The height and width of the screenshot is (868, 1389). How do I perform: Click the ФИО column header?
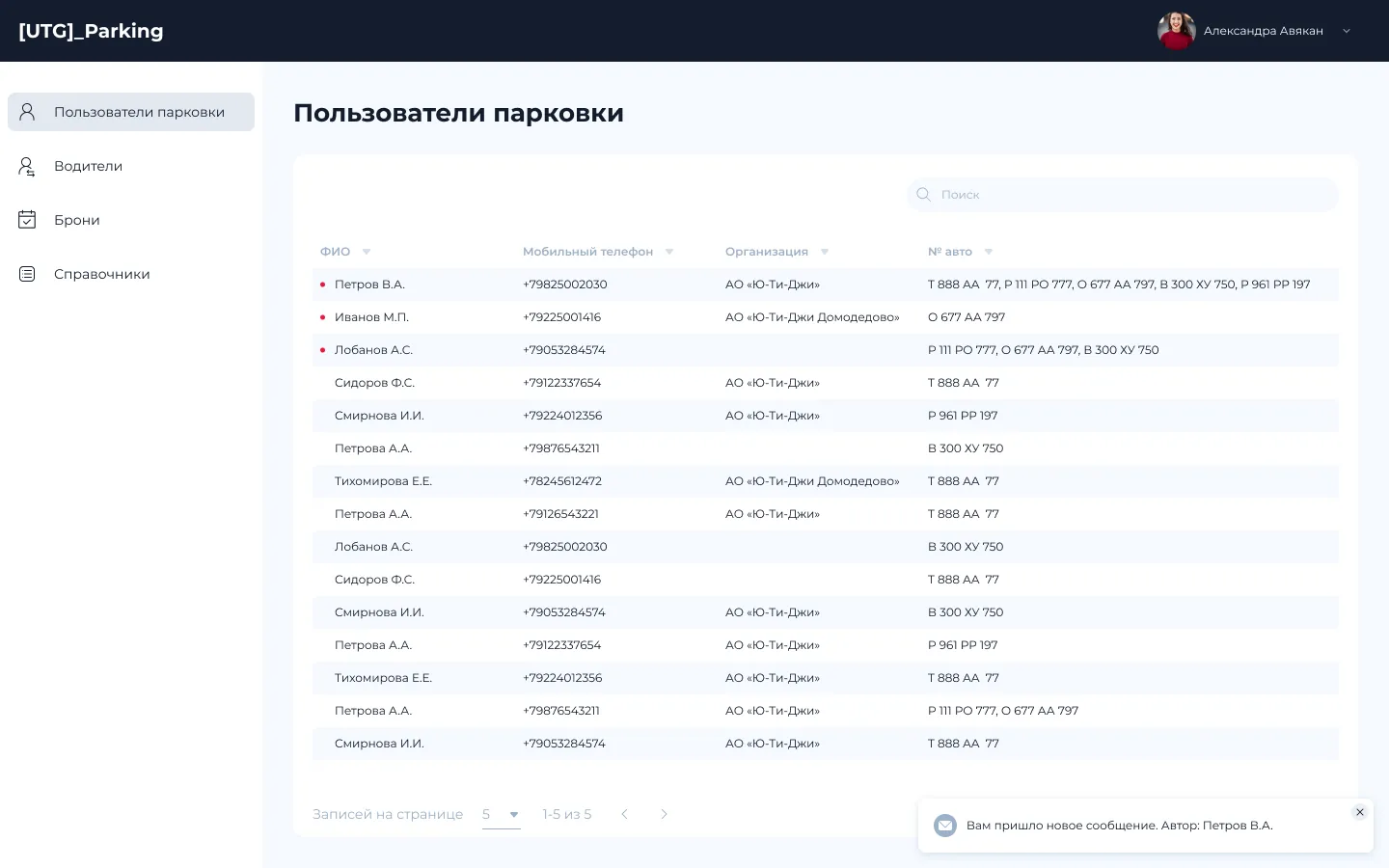click(x=335, y=252)
